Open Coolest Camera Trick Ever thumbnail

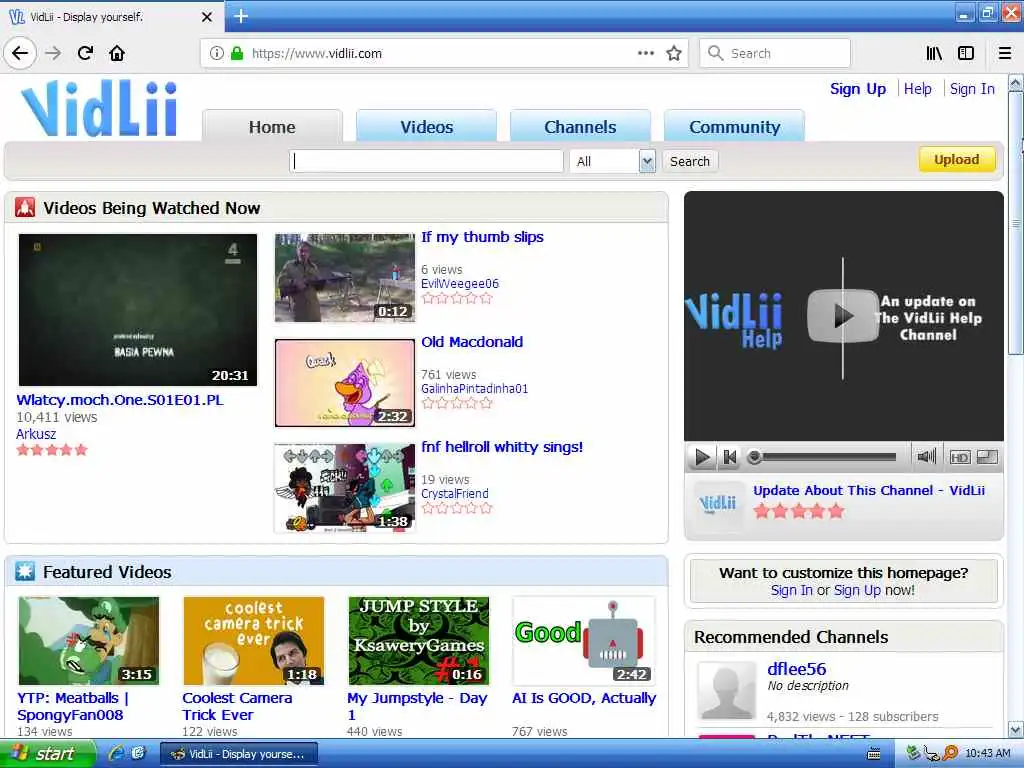253,641
